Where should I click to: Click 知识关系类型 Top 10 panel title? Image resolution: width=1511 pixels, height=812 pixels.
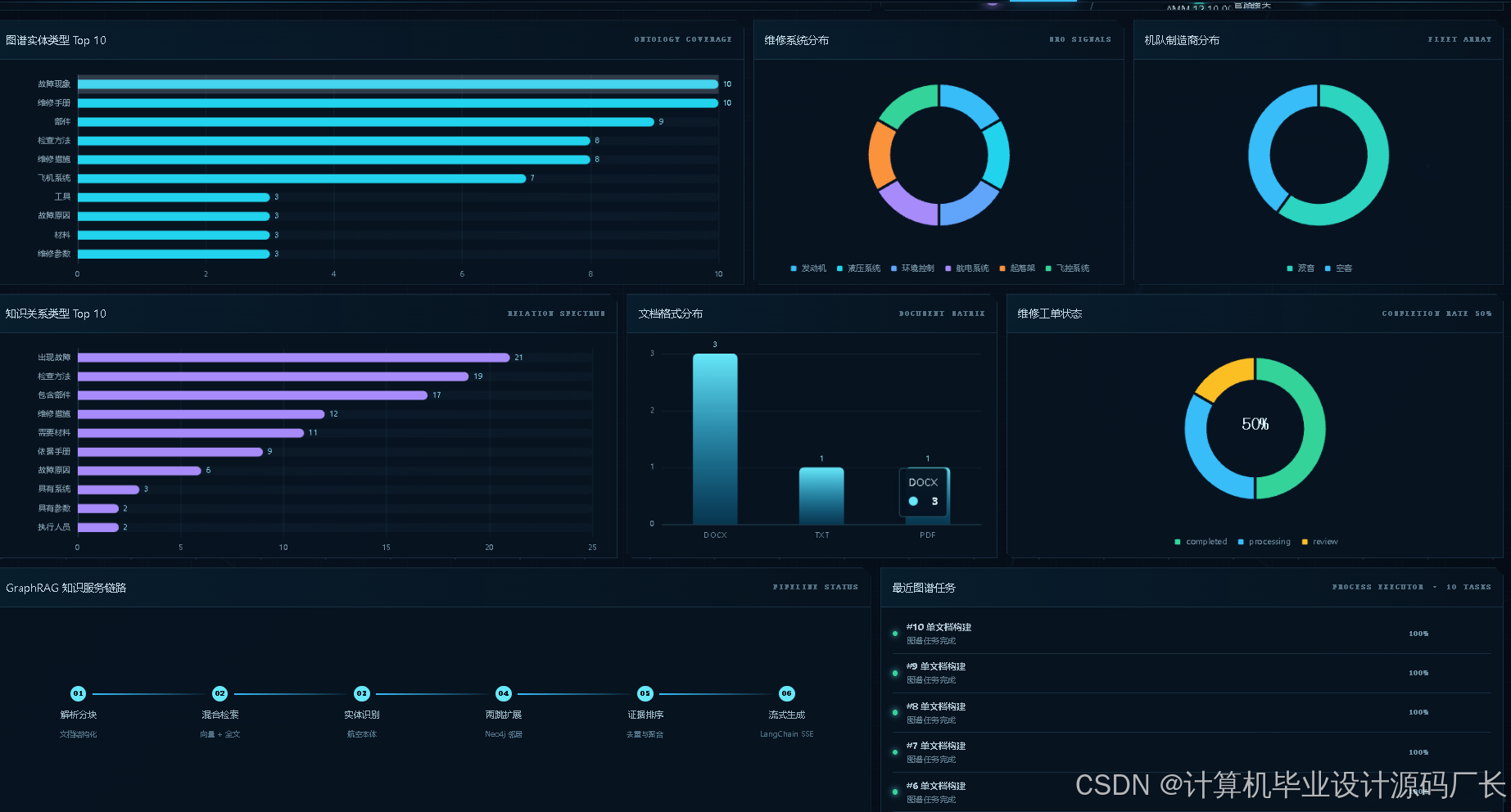click(x=56, y=314)
